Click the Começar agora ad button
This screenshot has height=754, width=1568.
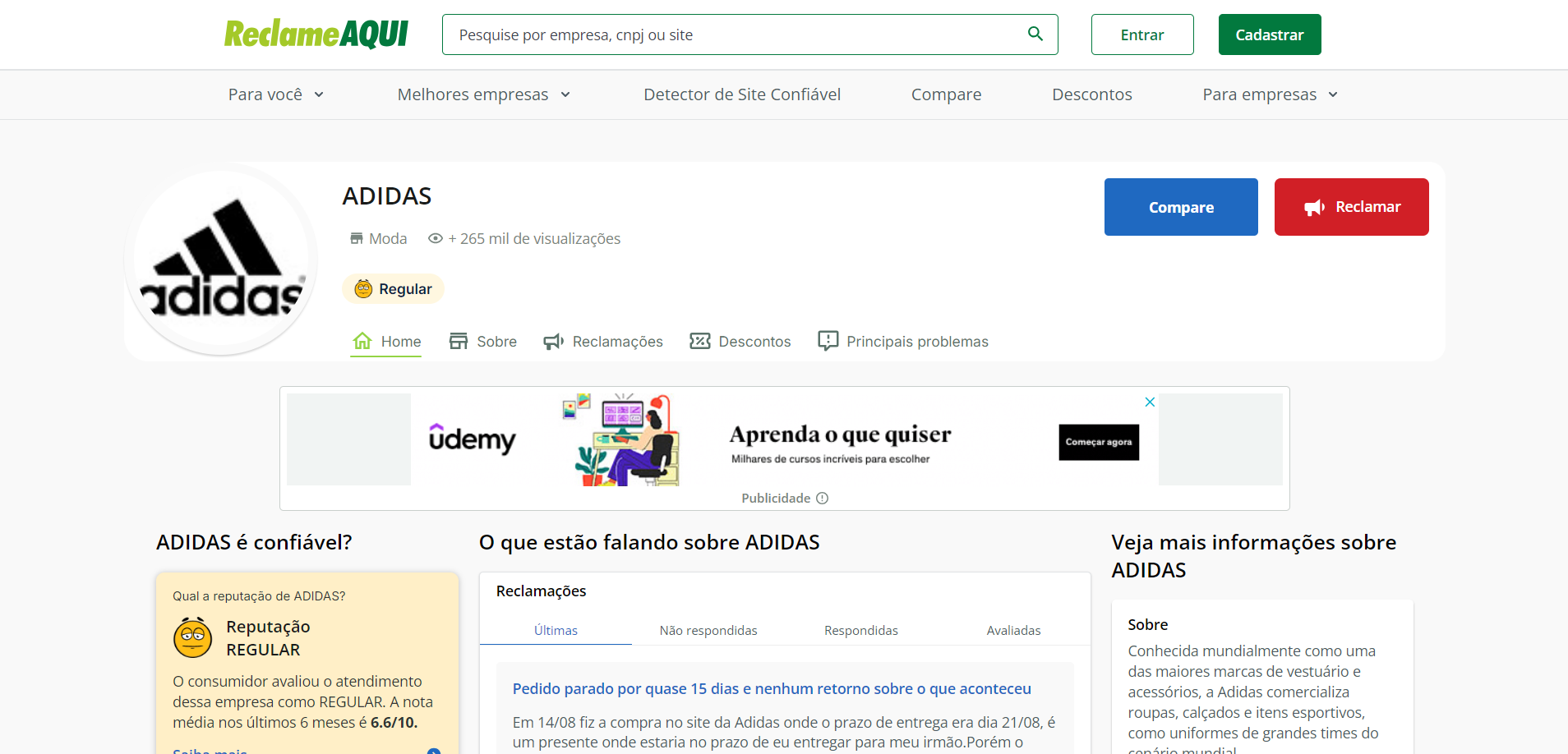click(x=1099, y=442)
